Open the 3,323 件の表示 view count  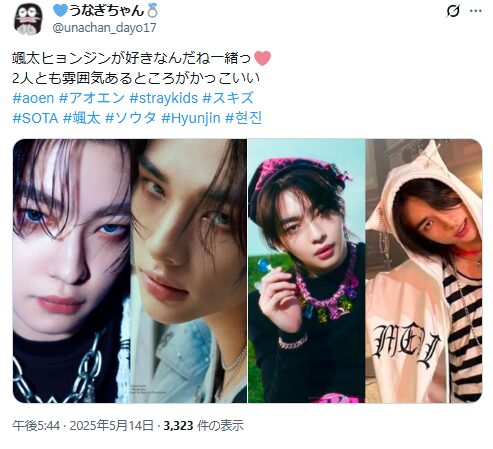[203, 426]
